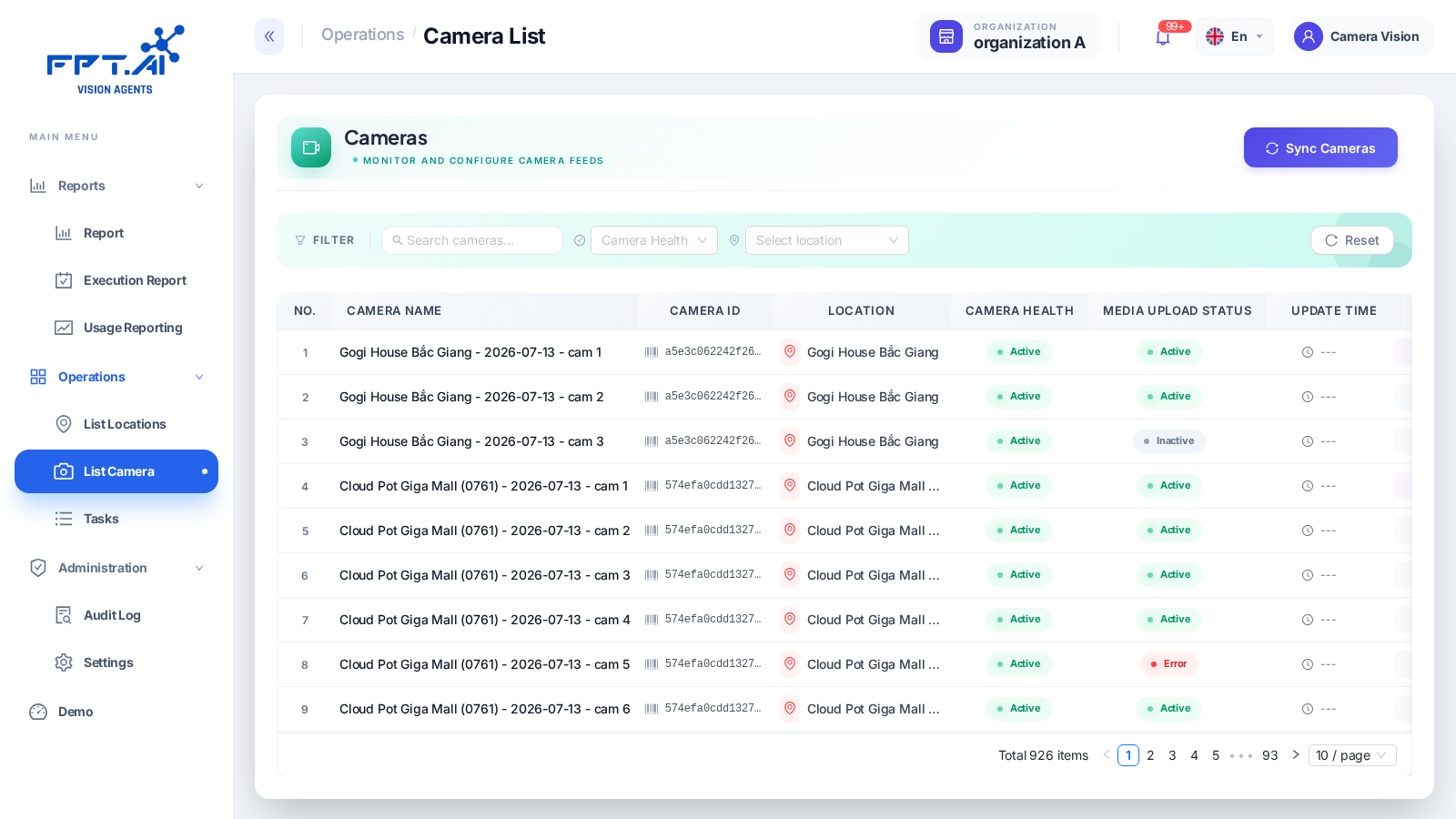Focus the Search cameras input field
The height and width of the screenshot is (819, 1456).
tap(472, 240)
